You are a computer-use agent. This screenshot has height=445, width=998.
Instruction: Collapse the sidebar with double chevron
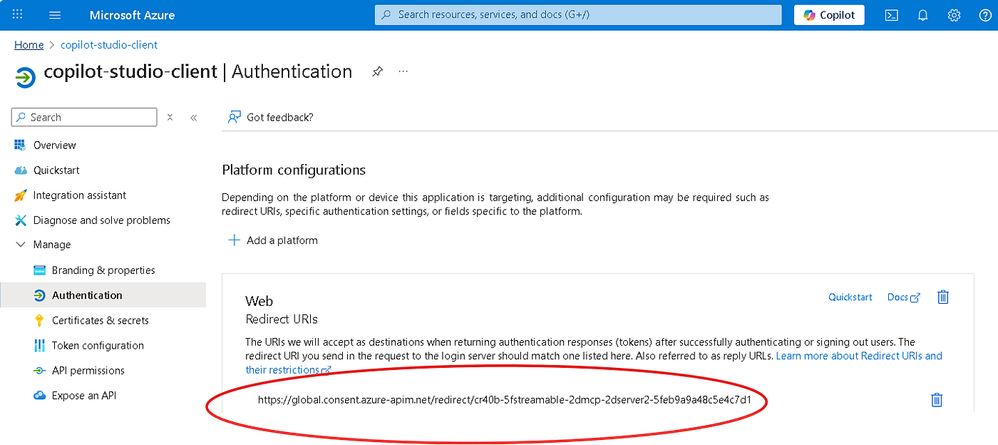click(193, 117)
